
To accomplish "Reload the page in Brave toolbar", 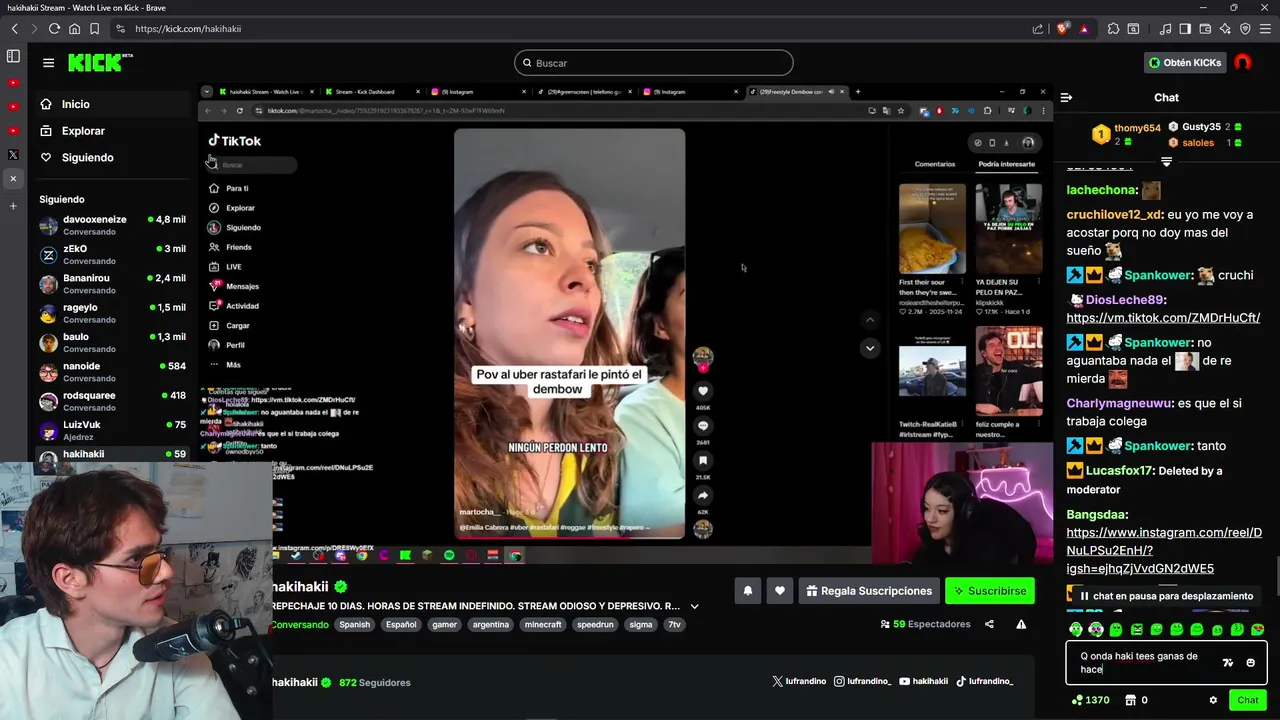I will (x=54, y=29).
